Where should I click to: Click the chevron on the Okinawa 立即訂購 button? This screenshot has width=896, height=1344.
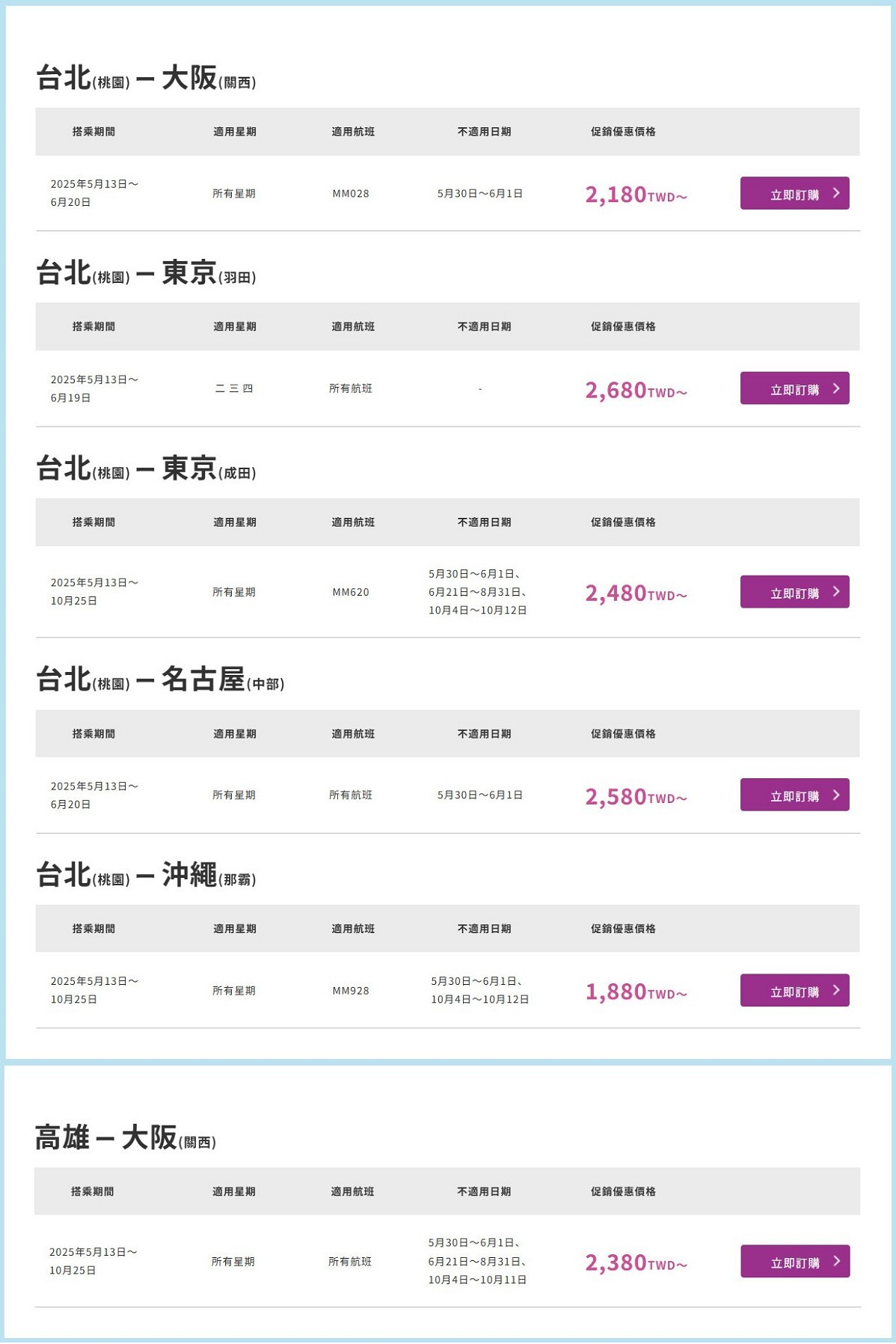coord(836,990)
